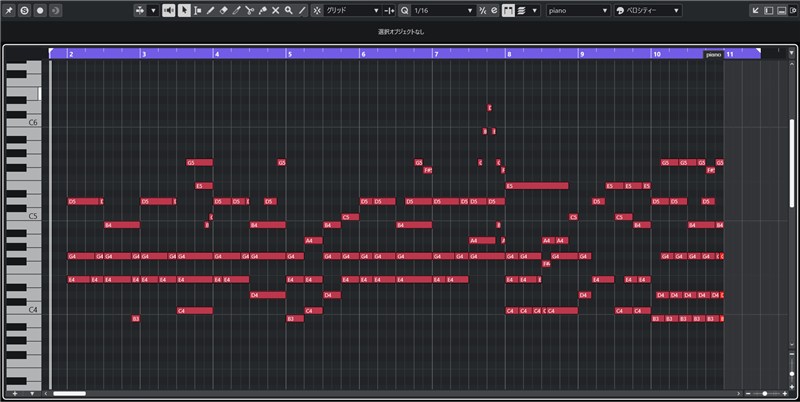Open the auto-scroll options dropdown arrow
The width and height of the screenshot is (800, 402).
pos(153,10)
